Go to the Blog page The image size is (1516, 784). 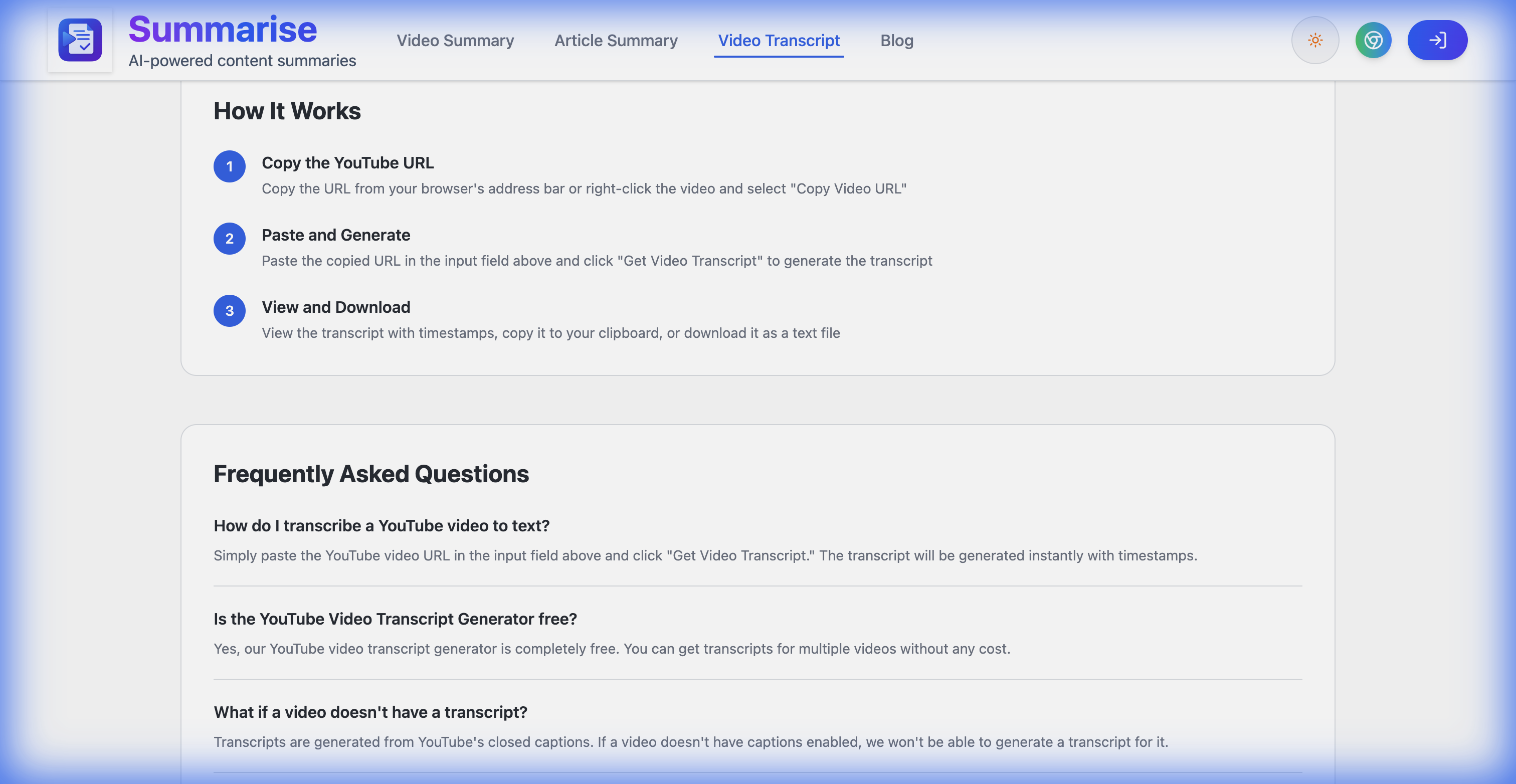click(x=896, y=40)
